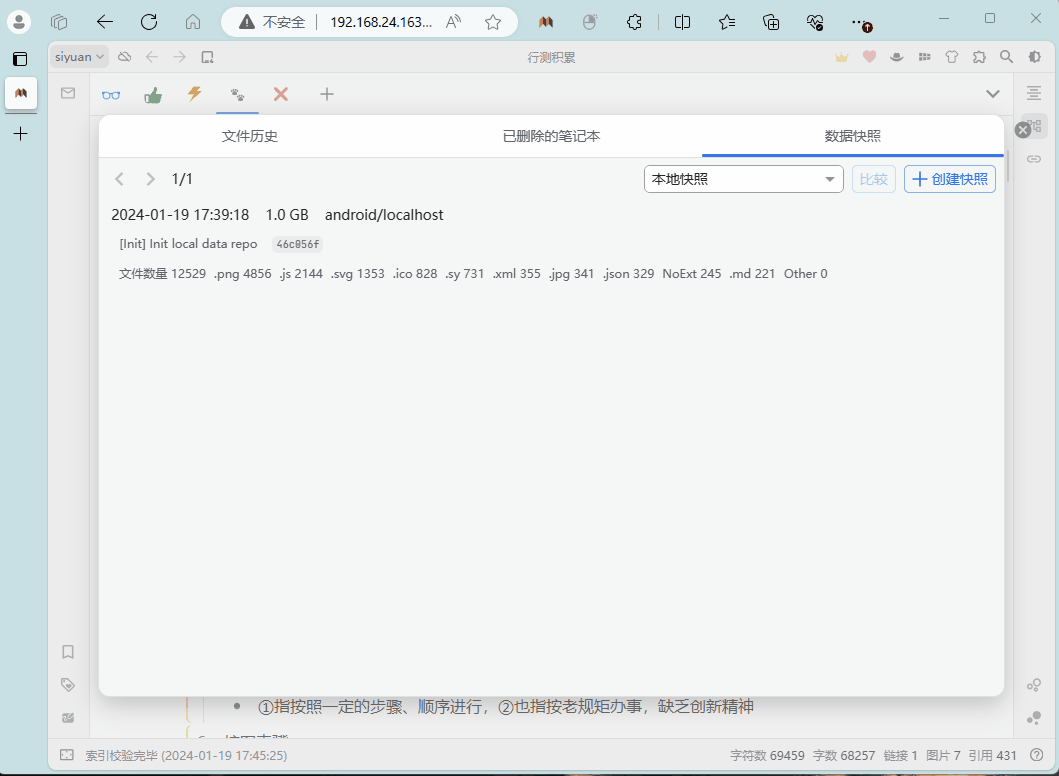Screen dimensions: 1059x776
Task: Switch to the 文件历史 tab
Action: coord(249,135)
